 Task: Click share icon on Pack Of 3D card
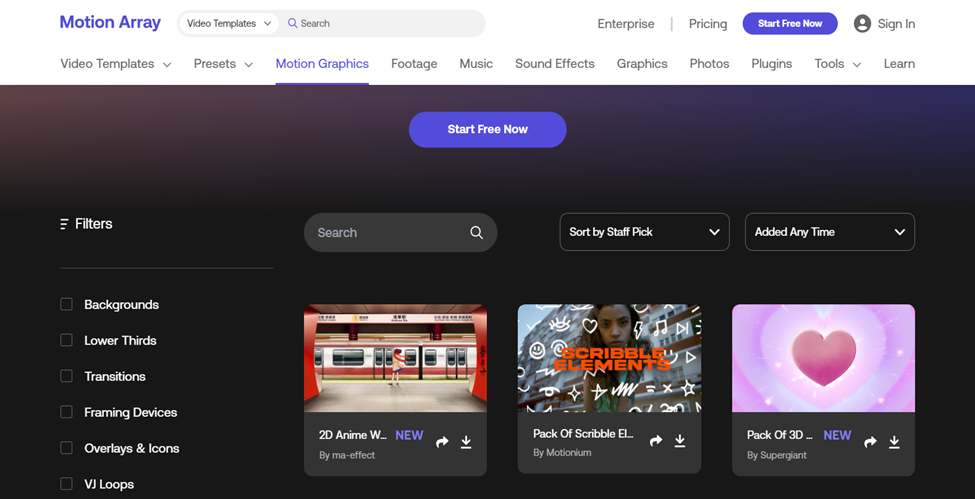click(x=870, y=442)
